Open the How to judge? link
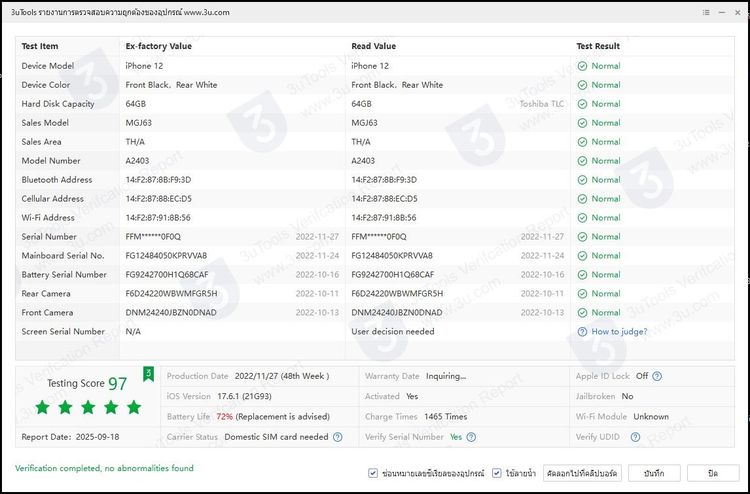Screen dimensions: 750x494 pos(619,331)
